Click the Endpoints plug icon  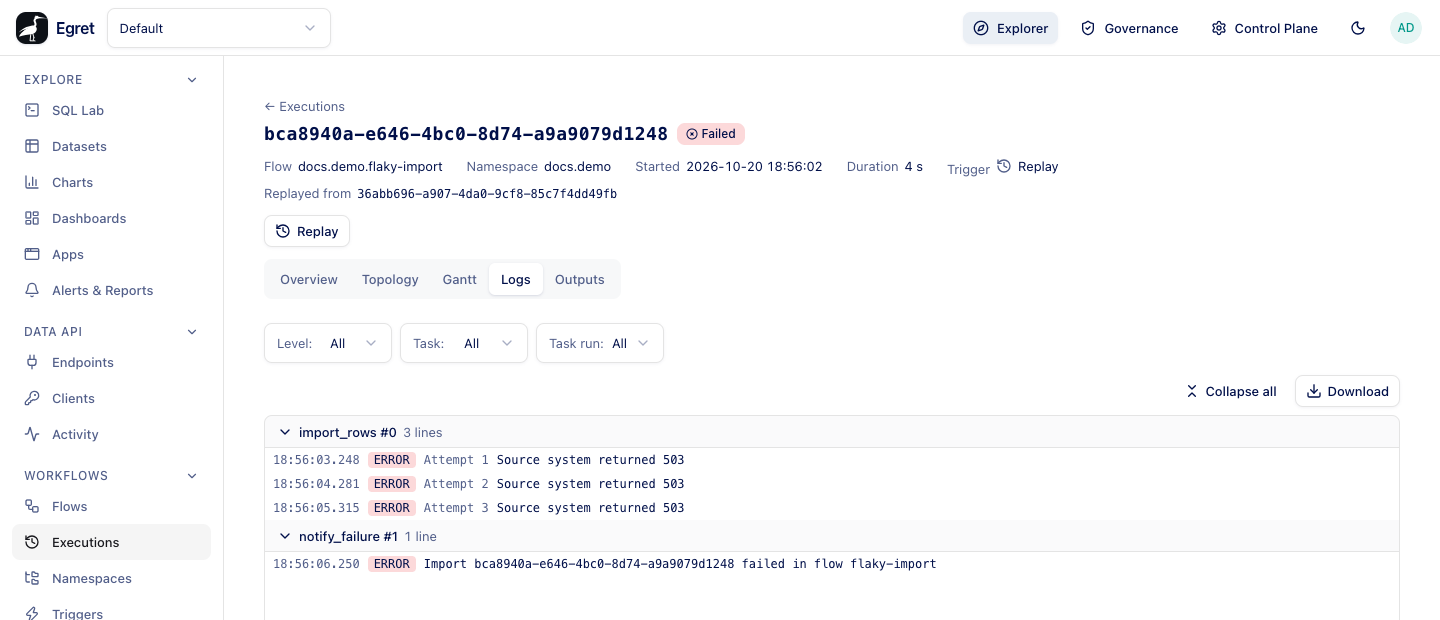[x=32, y=362]
